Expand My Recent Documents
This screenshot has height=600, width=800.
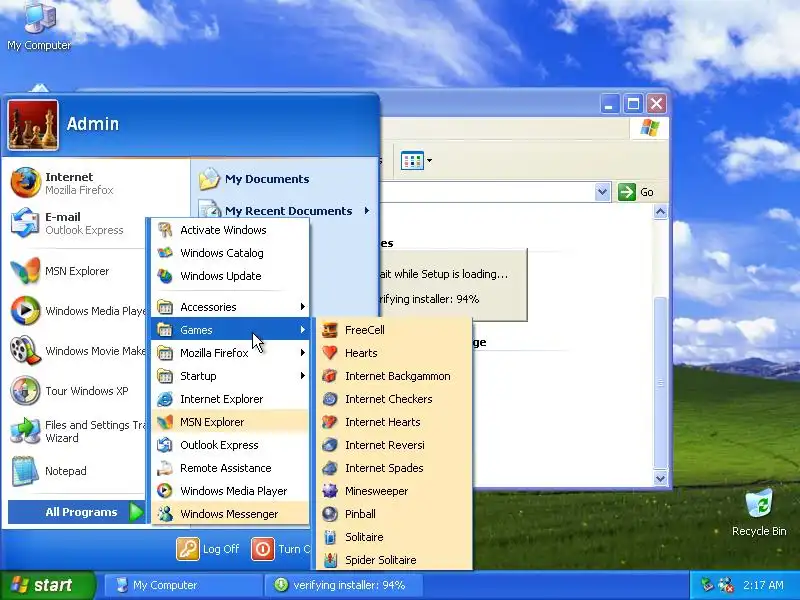[285, 210]
